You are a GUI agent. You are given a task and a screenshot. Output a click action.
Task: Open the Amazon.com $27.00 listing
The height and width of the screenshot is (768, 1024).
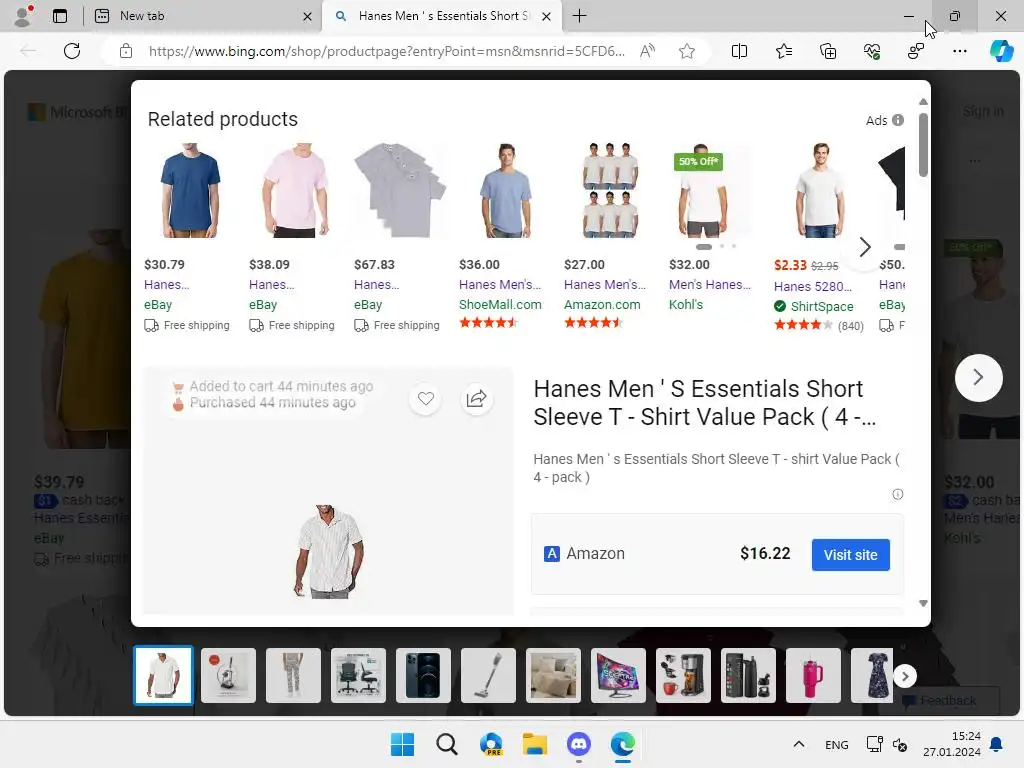605,285
